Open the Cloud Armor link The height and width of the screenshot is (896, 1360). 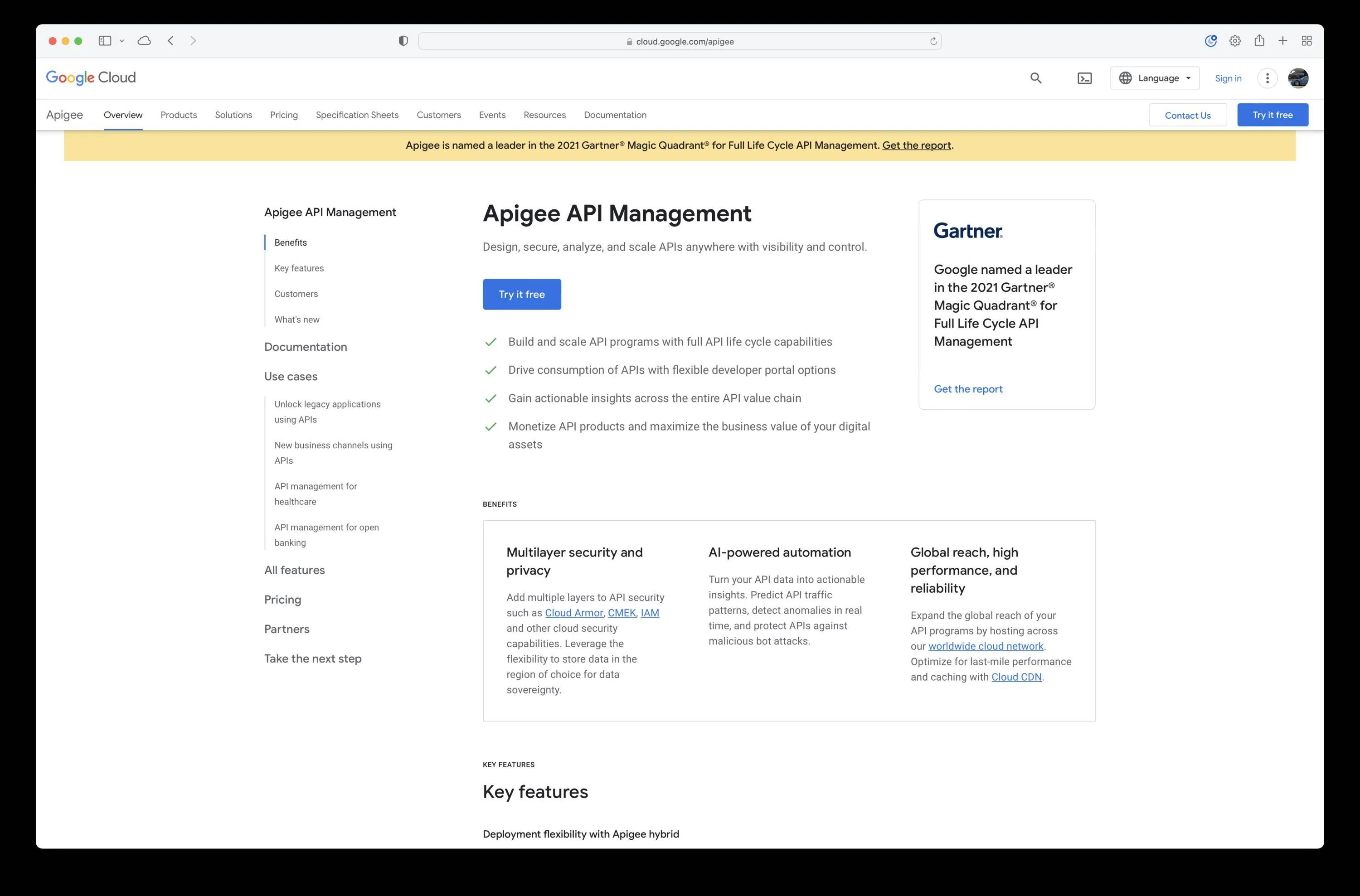(574, 613)
